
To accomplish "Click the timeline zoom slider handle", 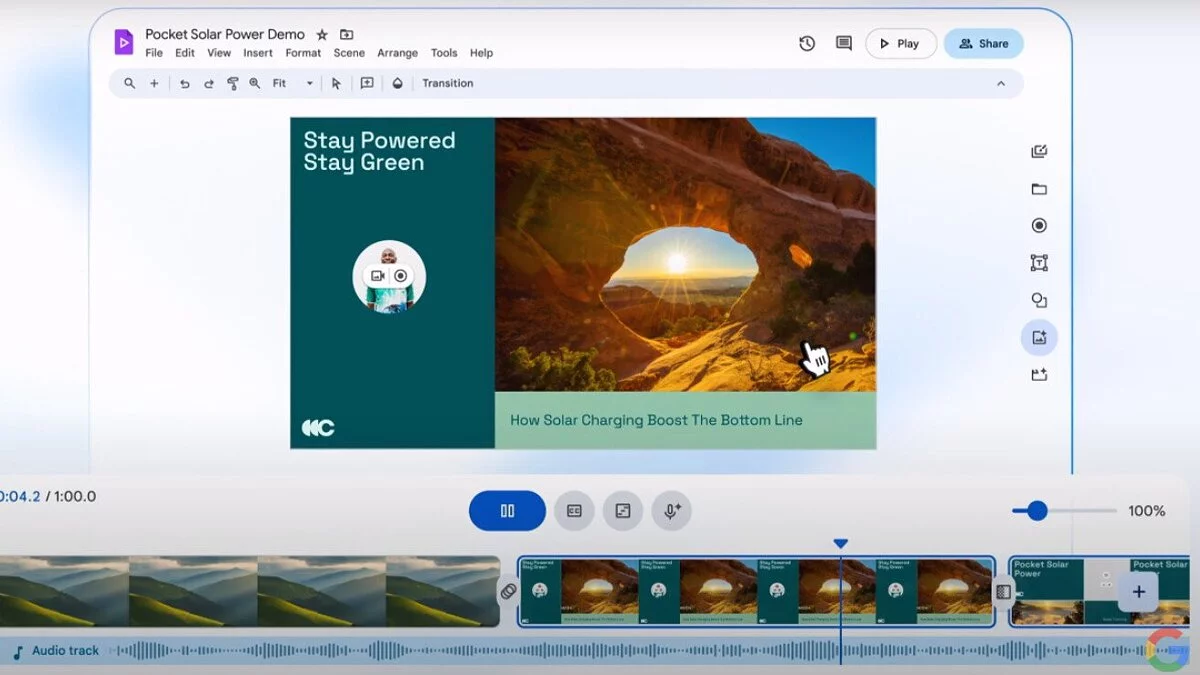I will 1037,511.
